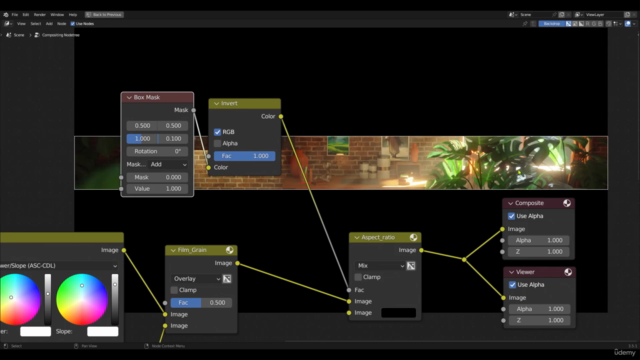640x360 pixels.
Task: Click the Composite node preview sphere icon
Action: [x=567, y=203]
